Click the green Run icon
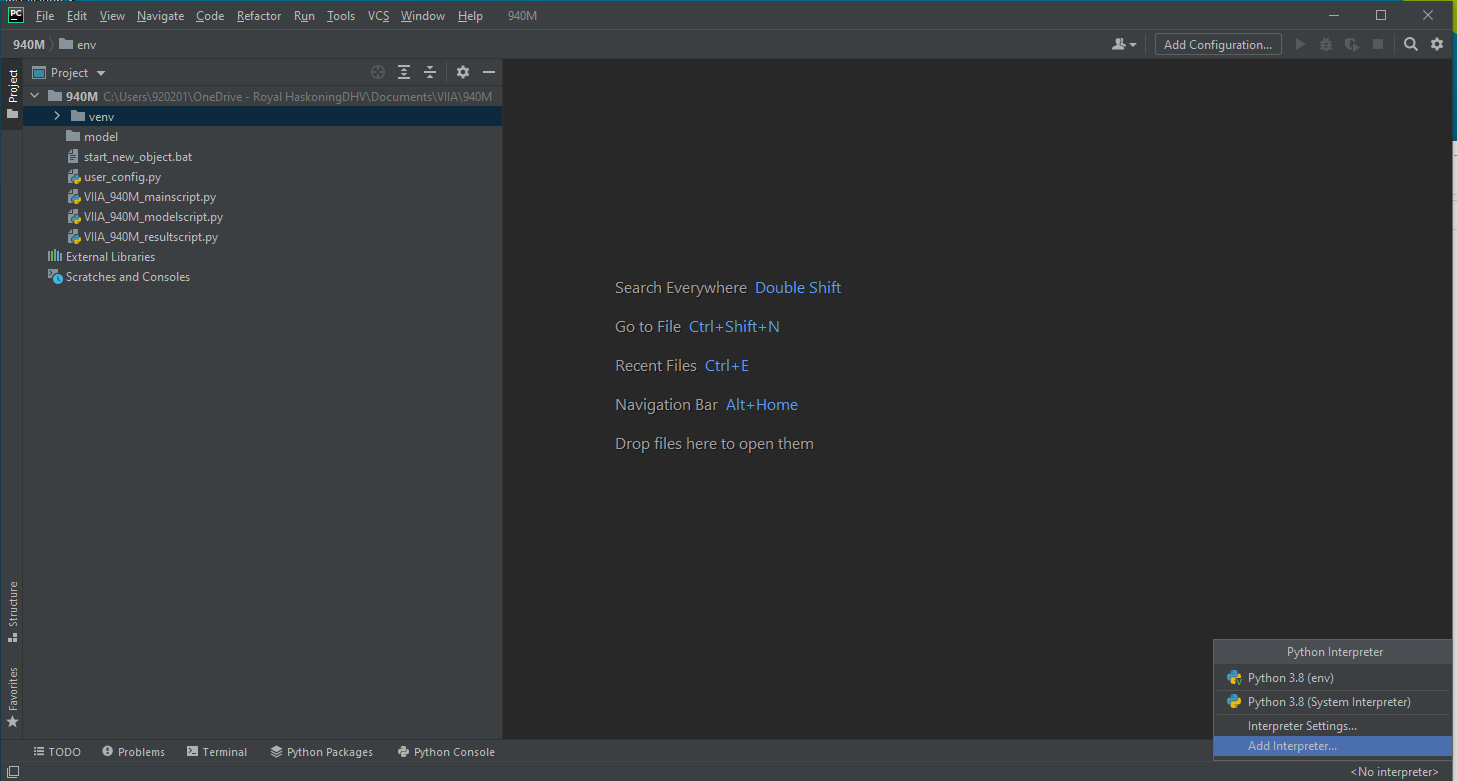Image resolution: width=1457 pixels, height=781 pixels. (1301, 44)
